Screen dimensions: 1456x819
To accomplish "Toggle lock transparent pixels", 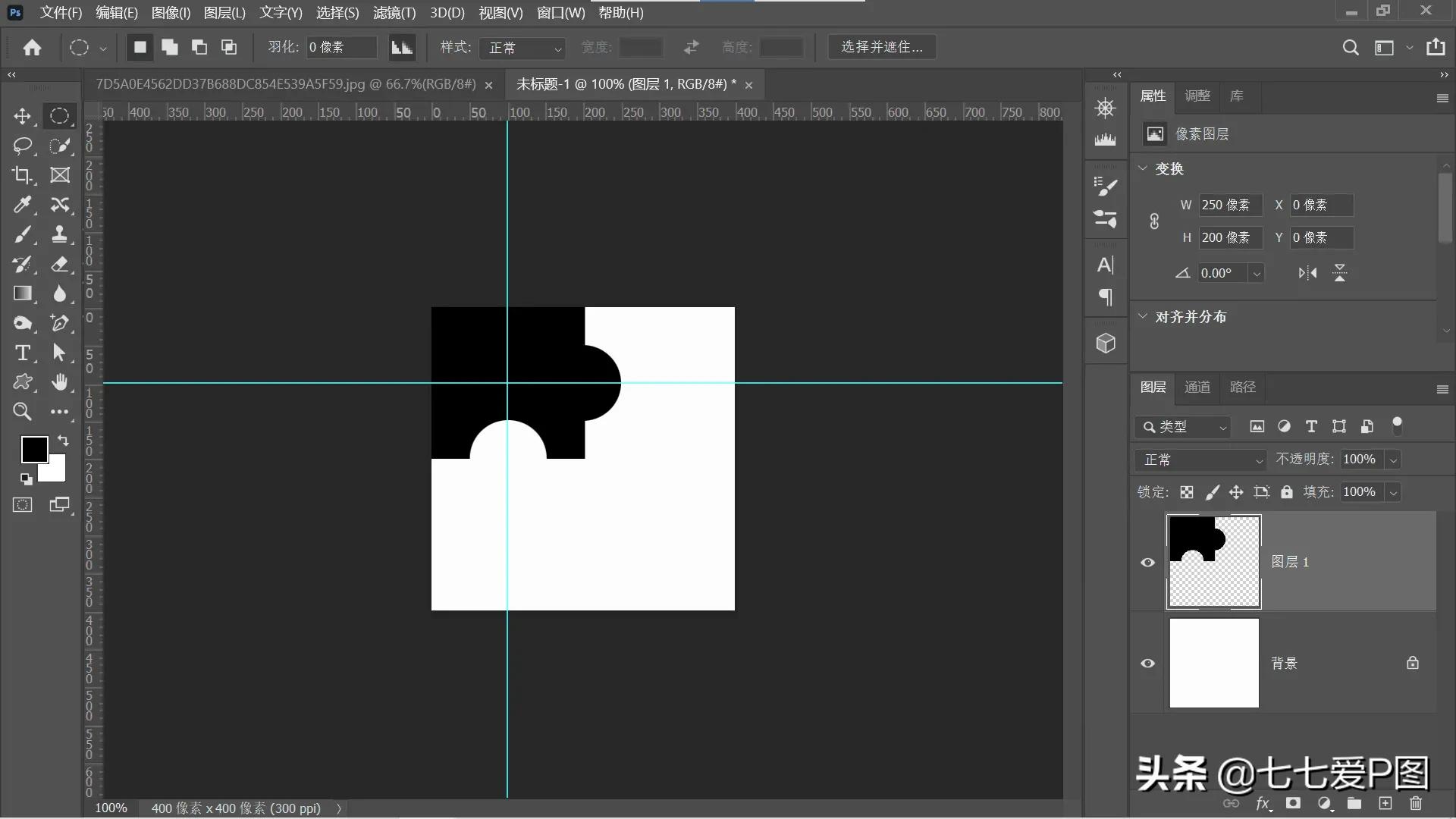I will click(1187, 492).
